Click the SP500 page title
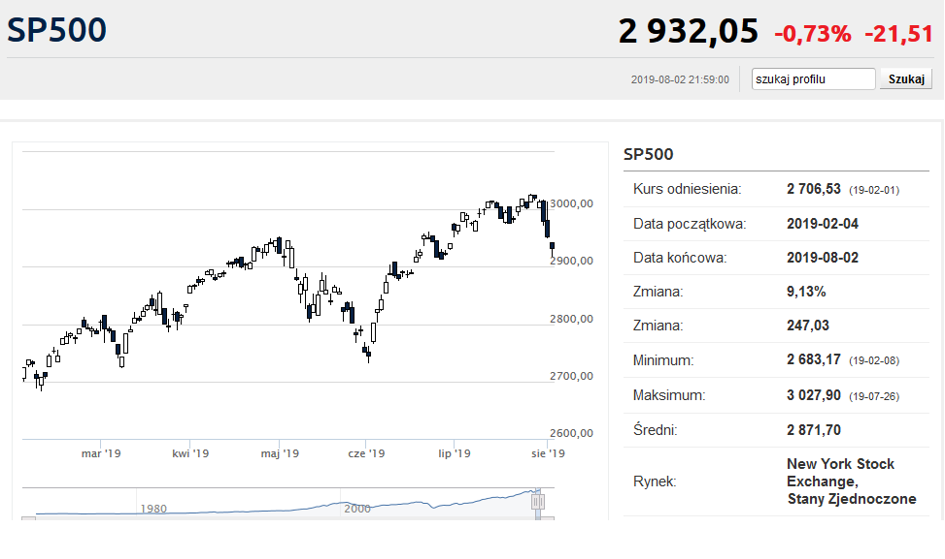The width and height of the screenshot is (945, 559). (57, 30)
